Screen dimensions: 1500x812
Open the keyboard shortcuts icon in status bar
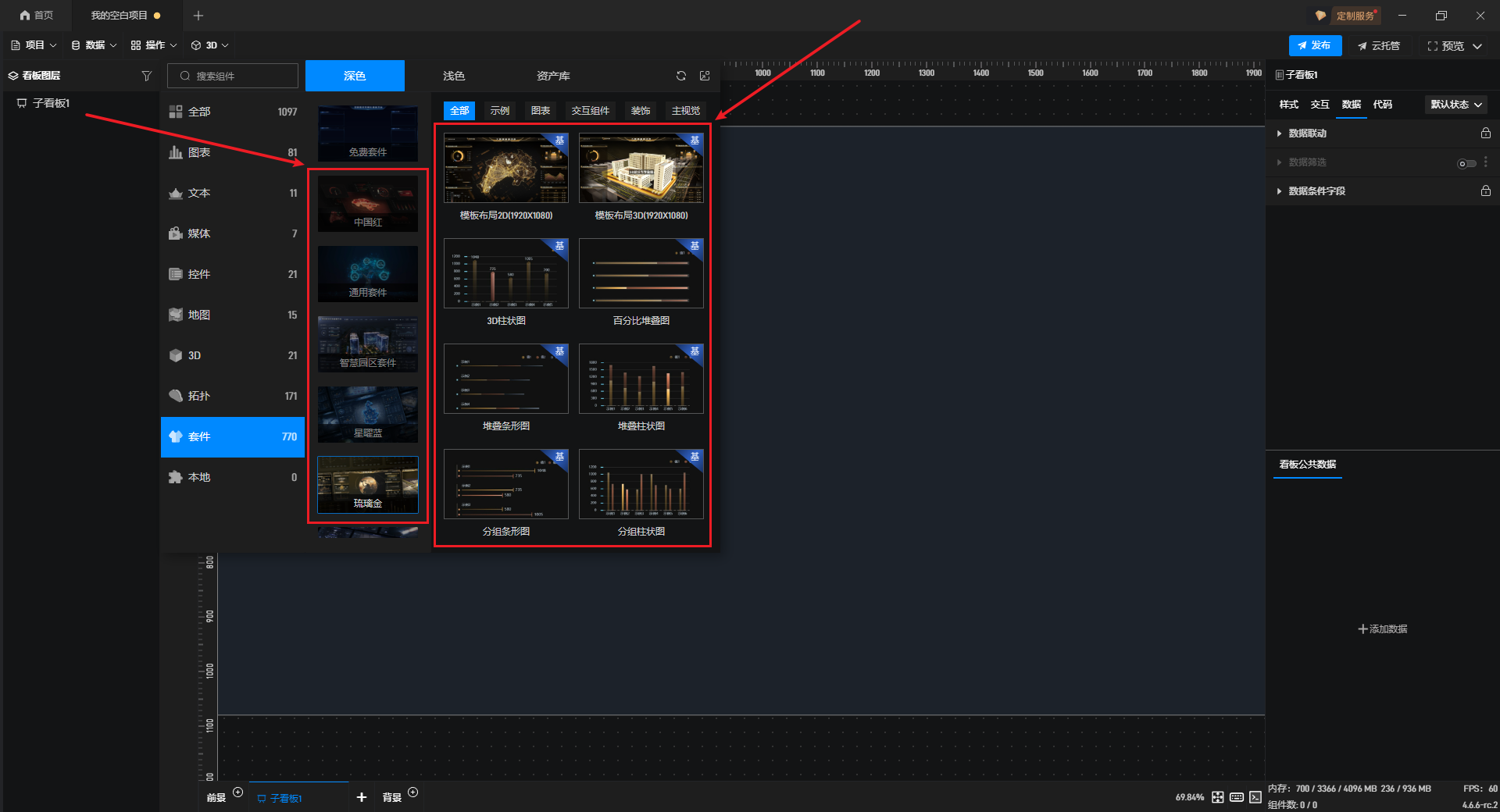[1237, 797]
